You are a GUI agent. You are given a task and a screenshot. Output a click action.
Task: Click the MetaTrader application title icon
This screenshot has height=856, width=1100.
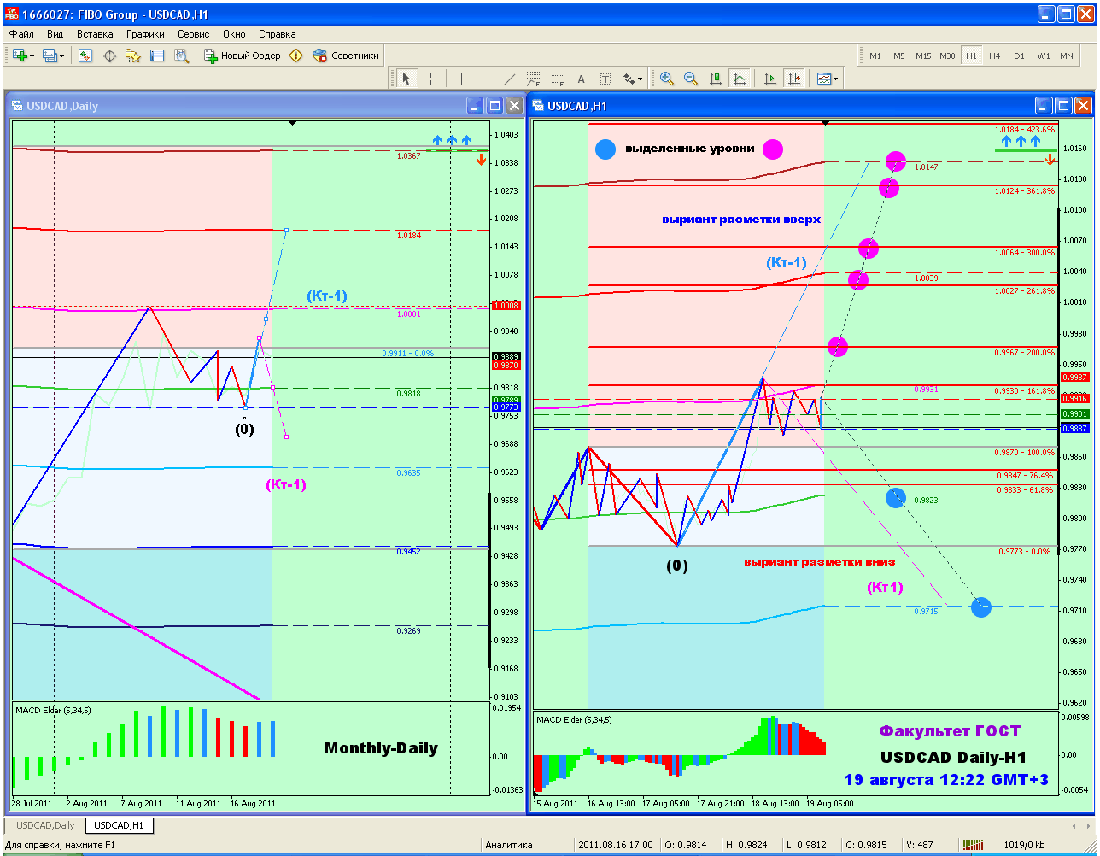(12, 14)
